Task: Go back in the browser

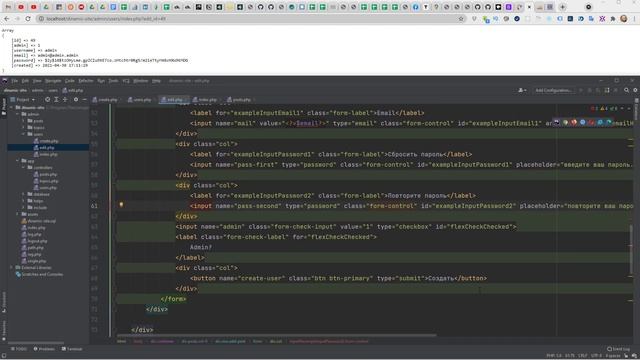Action: [7, 19]
